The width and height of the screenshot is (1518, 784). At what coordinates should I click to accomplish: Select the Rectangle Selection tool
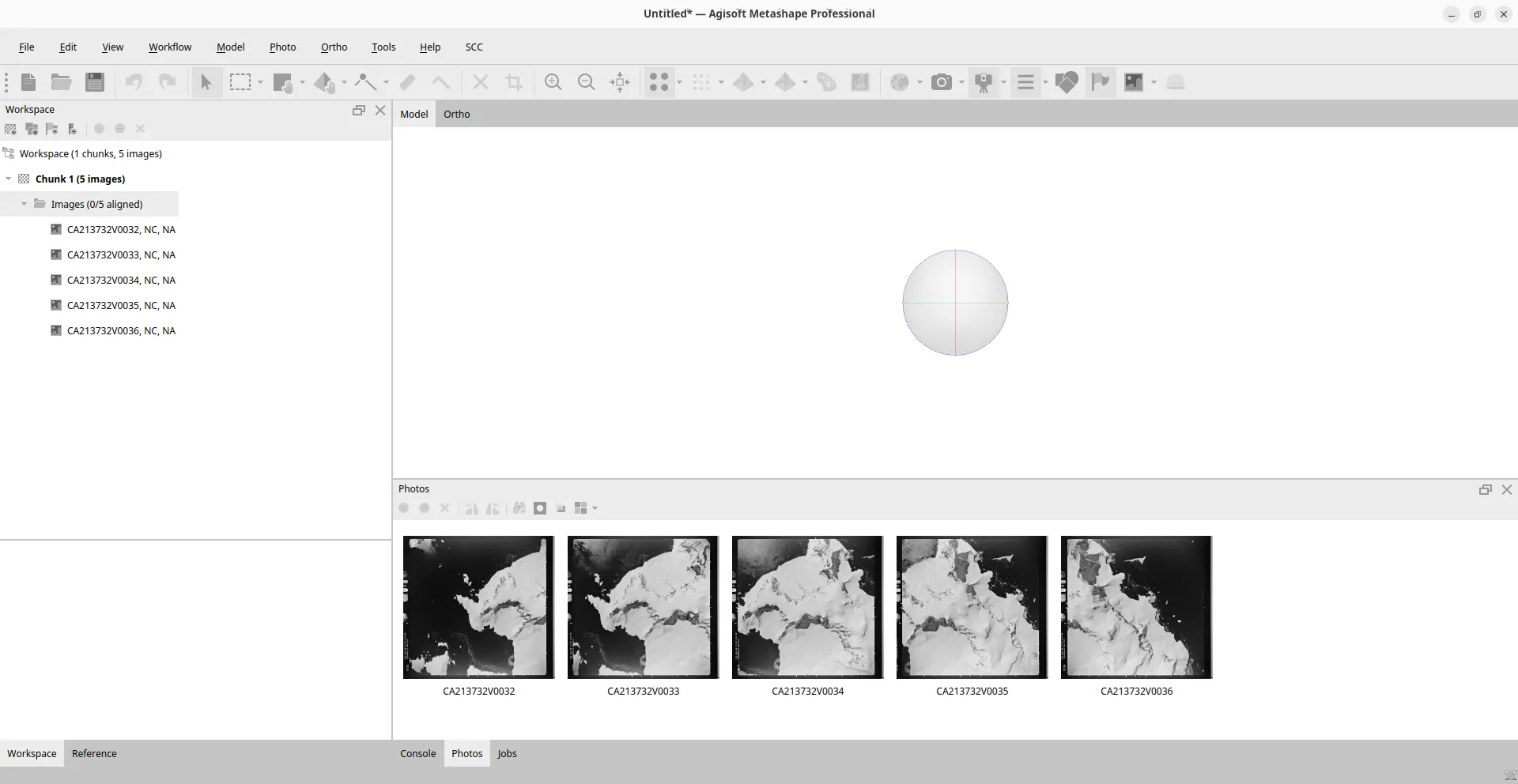point(240,82)
